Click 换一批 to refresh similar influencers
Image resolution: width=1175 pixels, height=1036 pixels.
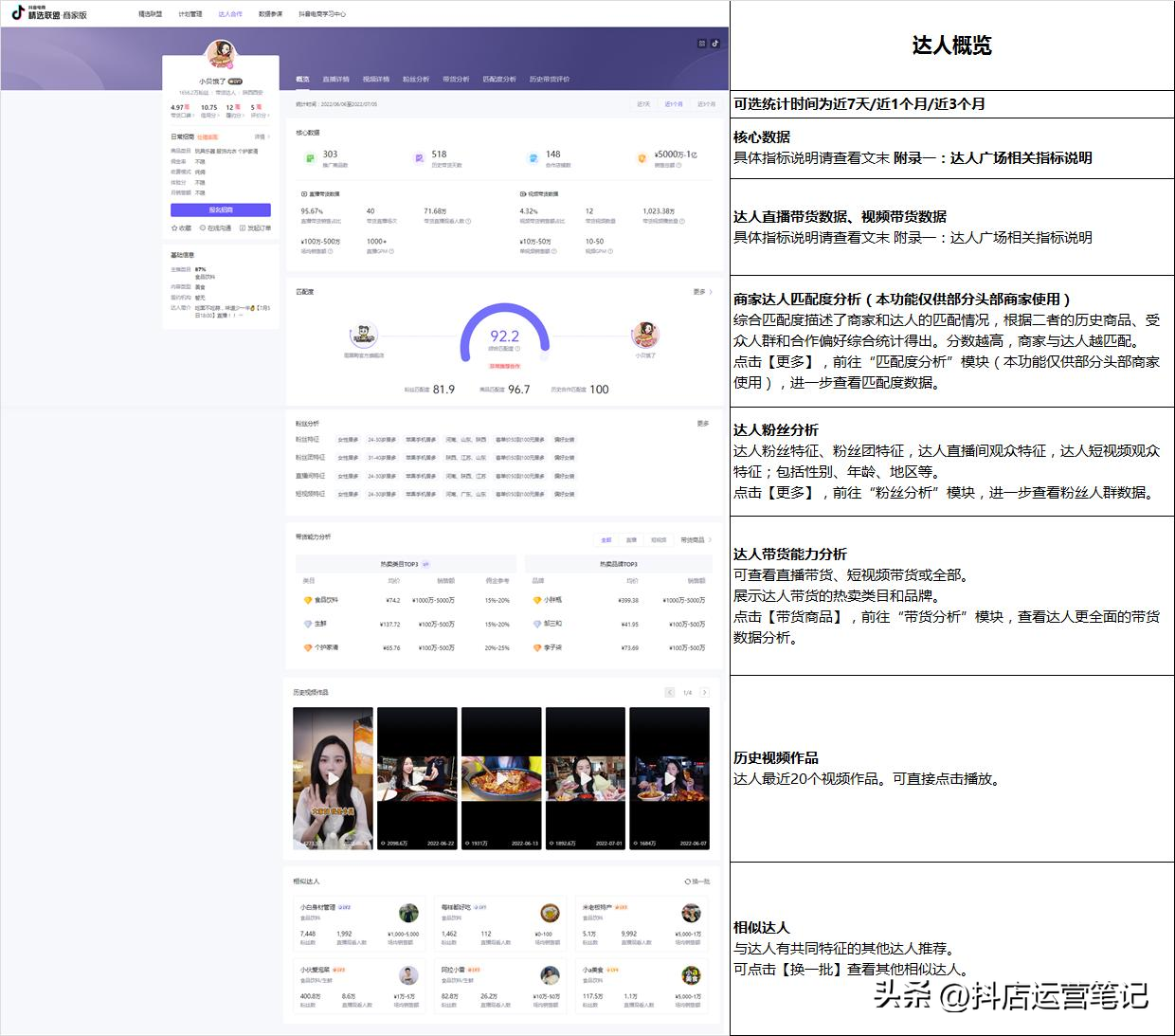click(697, 882)
